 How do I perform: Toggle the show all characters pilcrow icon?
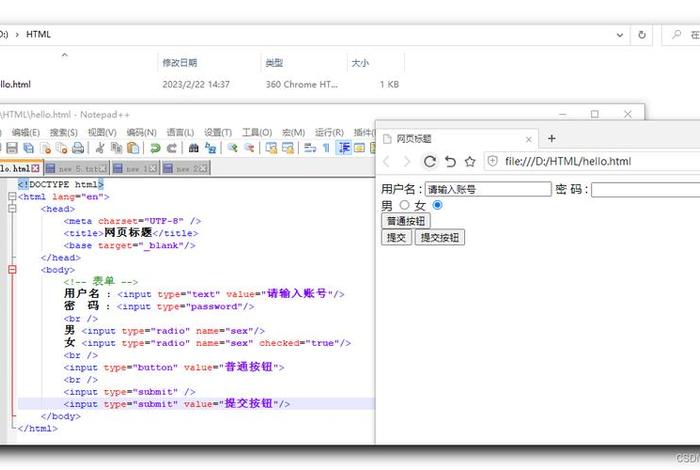coord(326,148)
